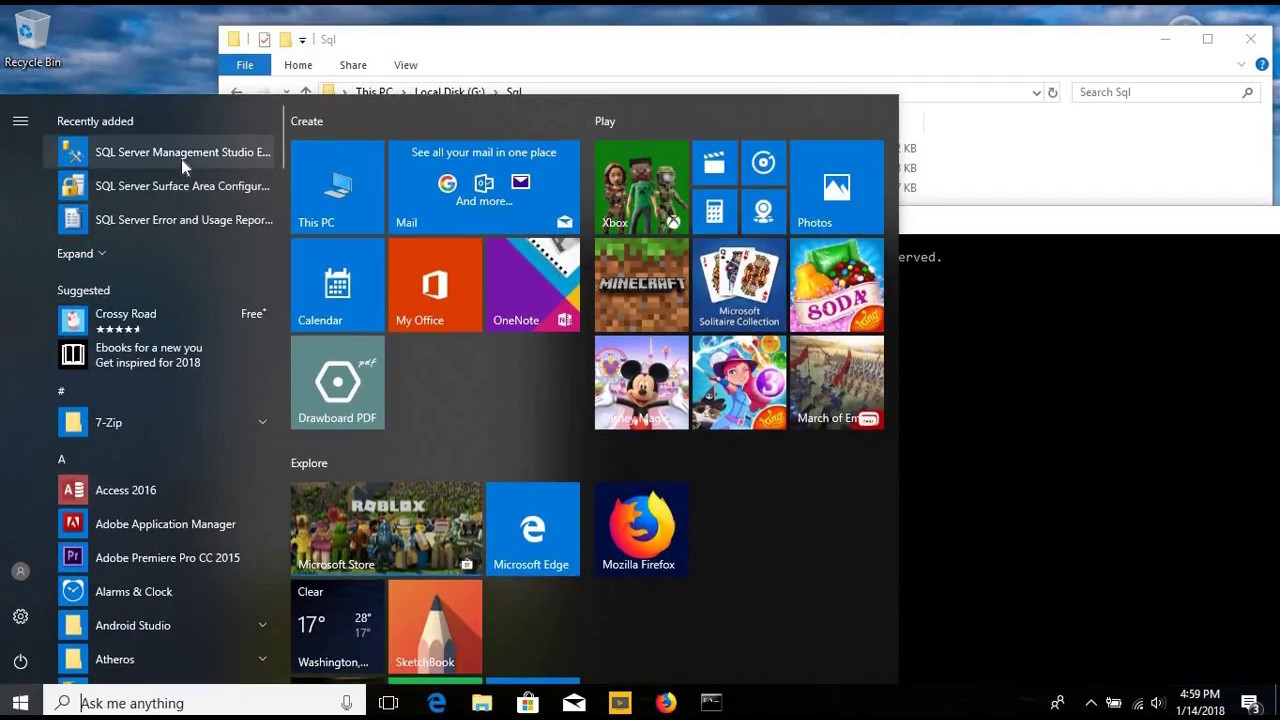Open the This PC tile
The height and width of the screenshot is (720, 1280).
tap(337, 187)
